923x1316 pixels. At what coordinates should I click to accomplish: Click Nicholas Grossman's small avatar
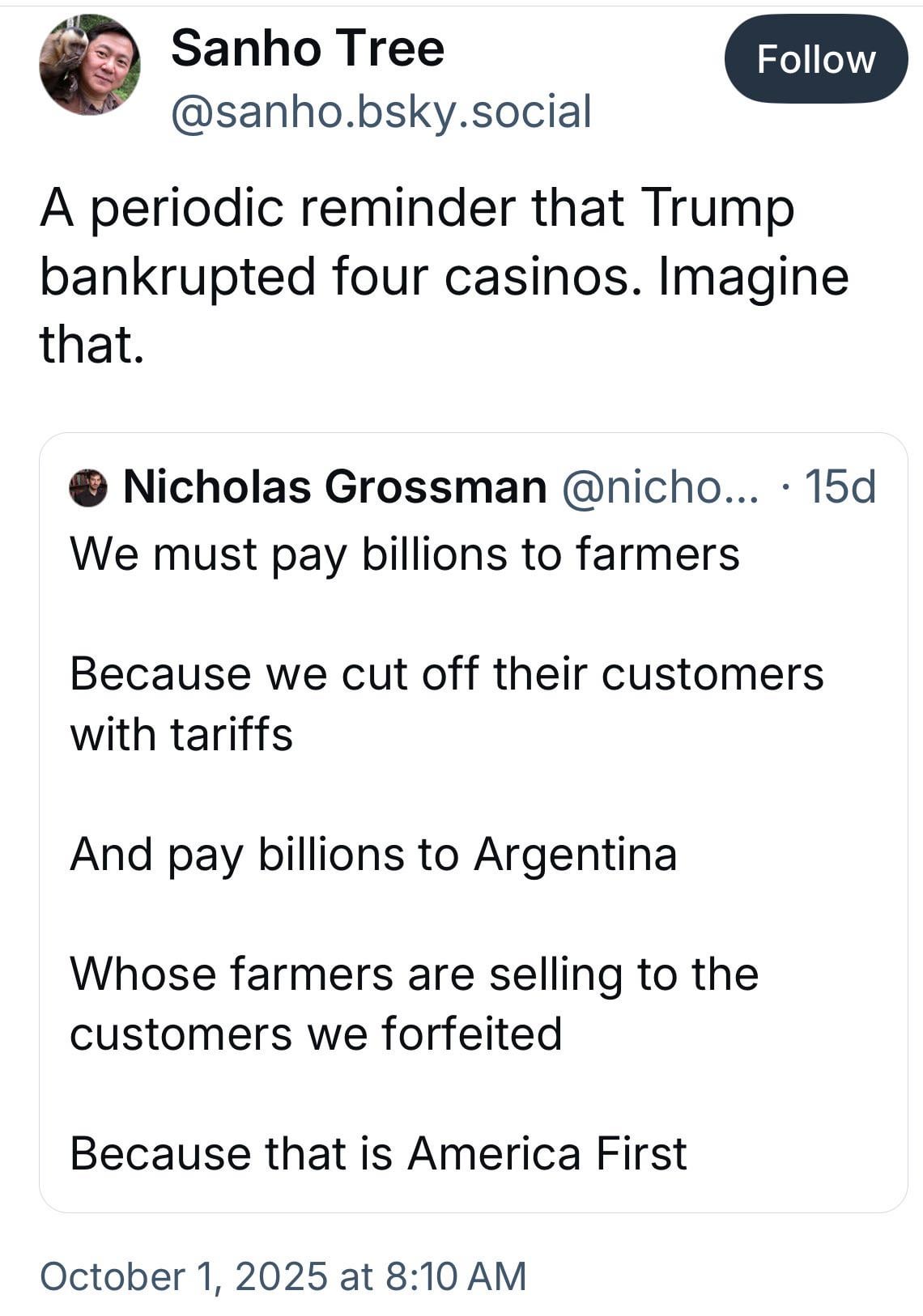click(x=88, y=488)
